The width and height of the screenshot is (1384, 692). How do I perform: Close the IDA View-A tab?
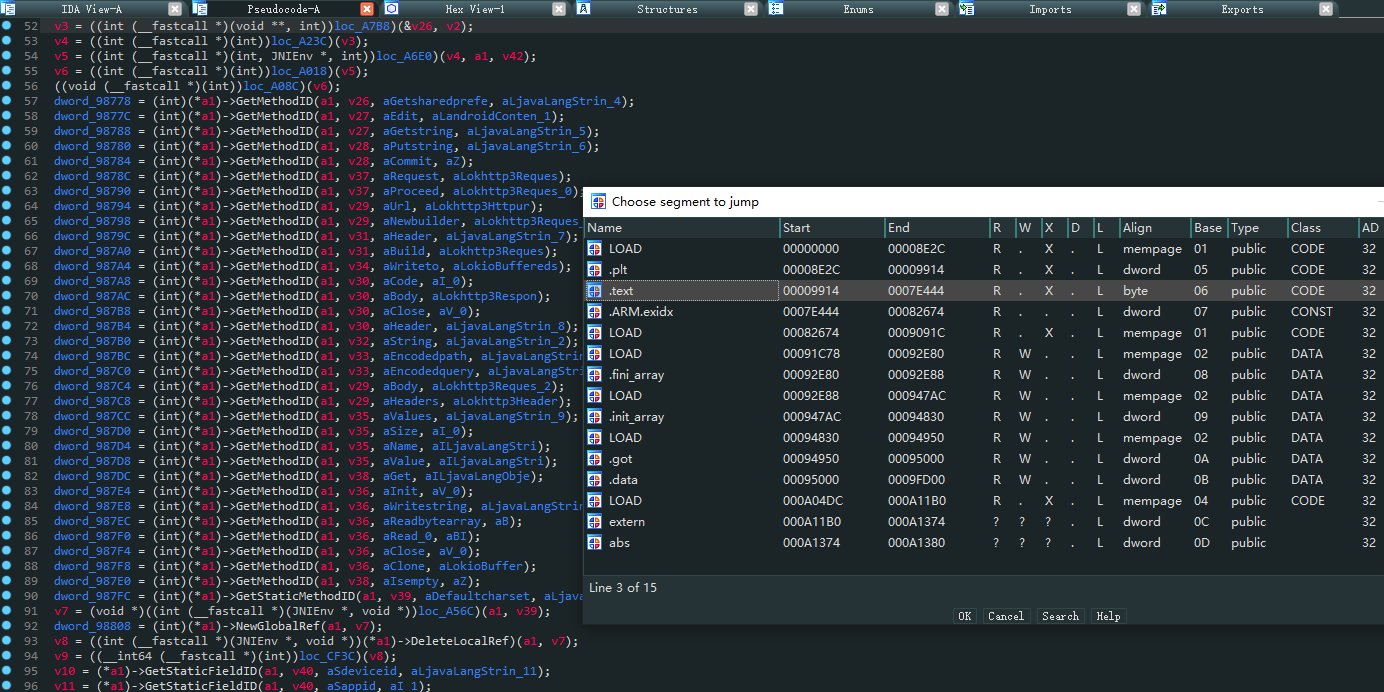click(175, 9)
